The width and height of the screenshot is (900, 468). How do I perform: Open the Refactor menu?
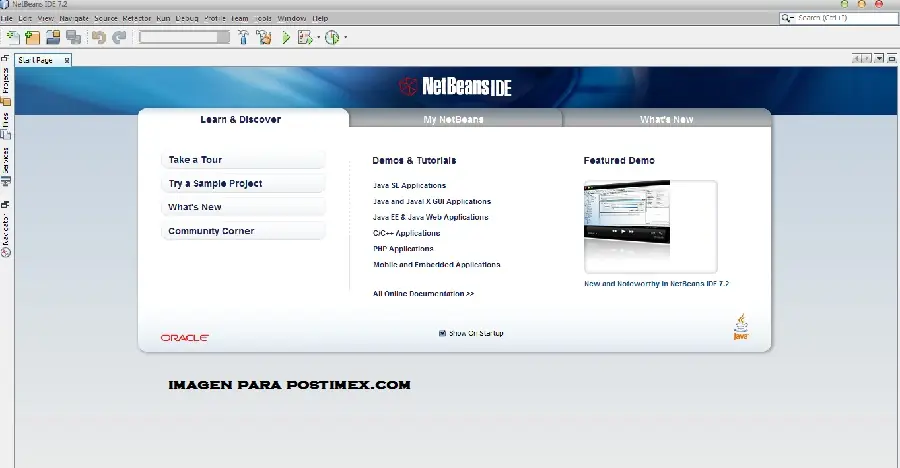click(137, 18)
